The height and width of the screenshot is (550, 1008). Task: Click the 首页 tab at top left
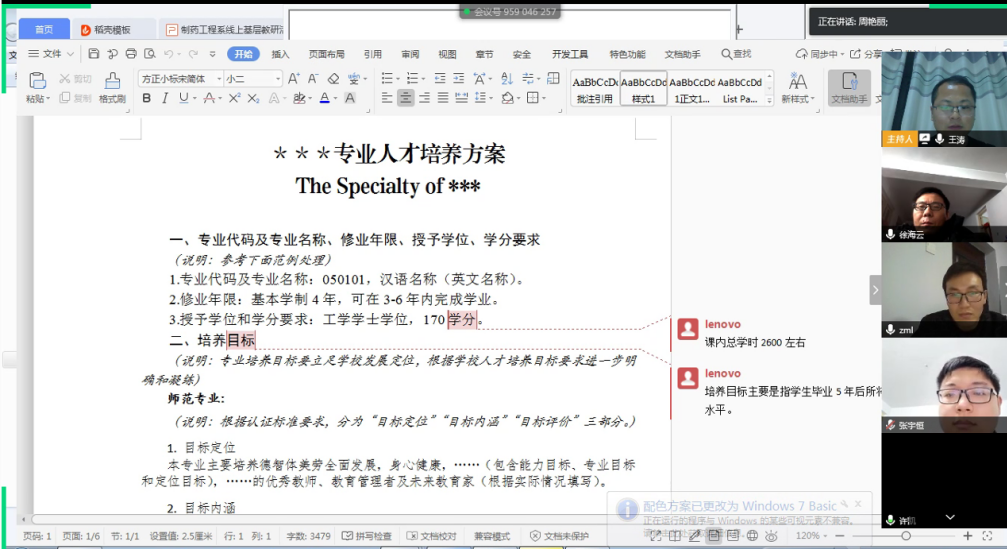pos(43,30)
